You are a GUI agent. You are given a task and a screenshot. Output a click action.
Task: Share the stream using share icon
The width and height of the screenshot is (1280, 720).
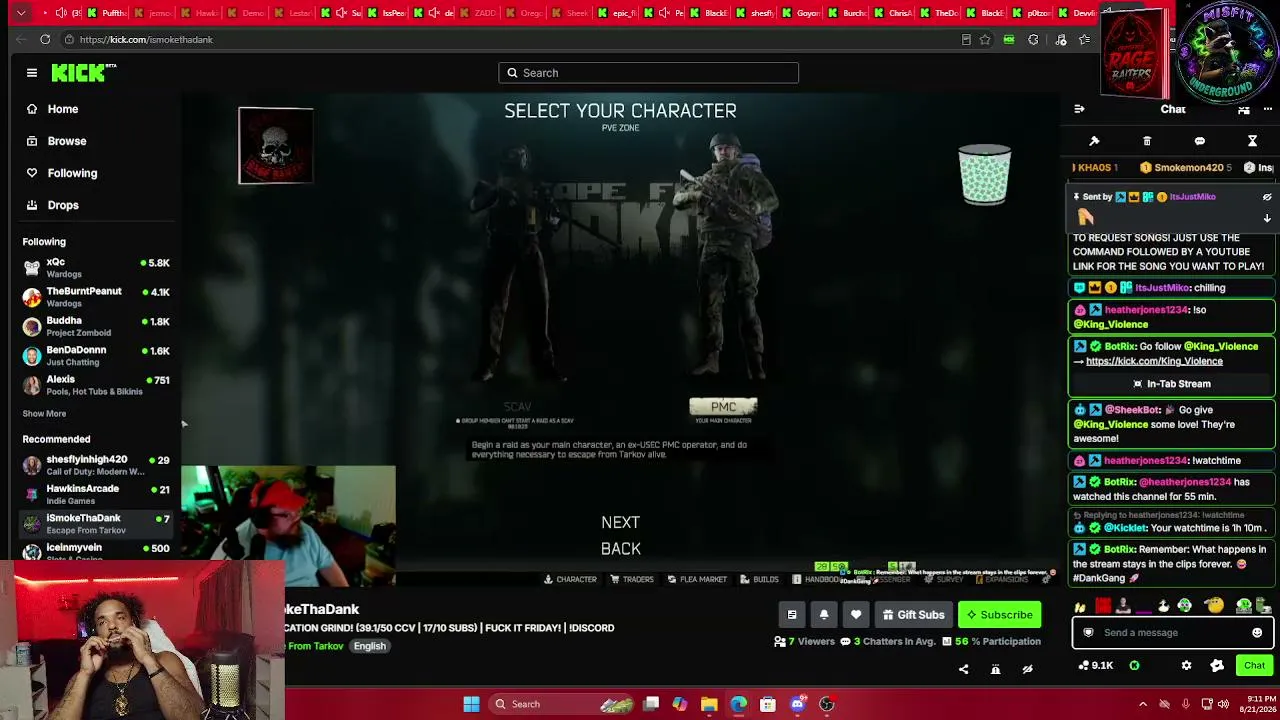tap(964, 669)
